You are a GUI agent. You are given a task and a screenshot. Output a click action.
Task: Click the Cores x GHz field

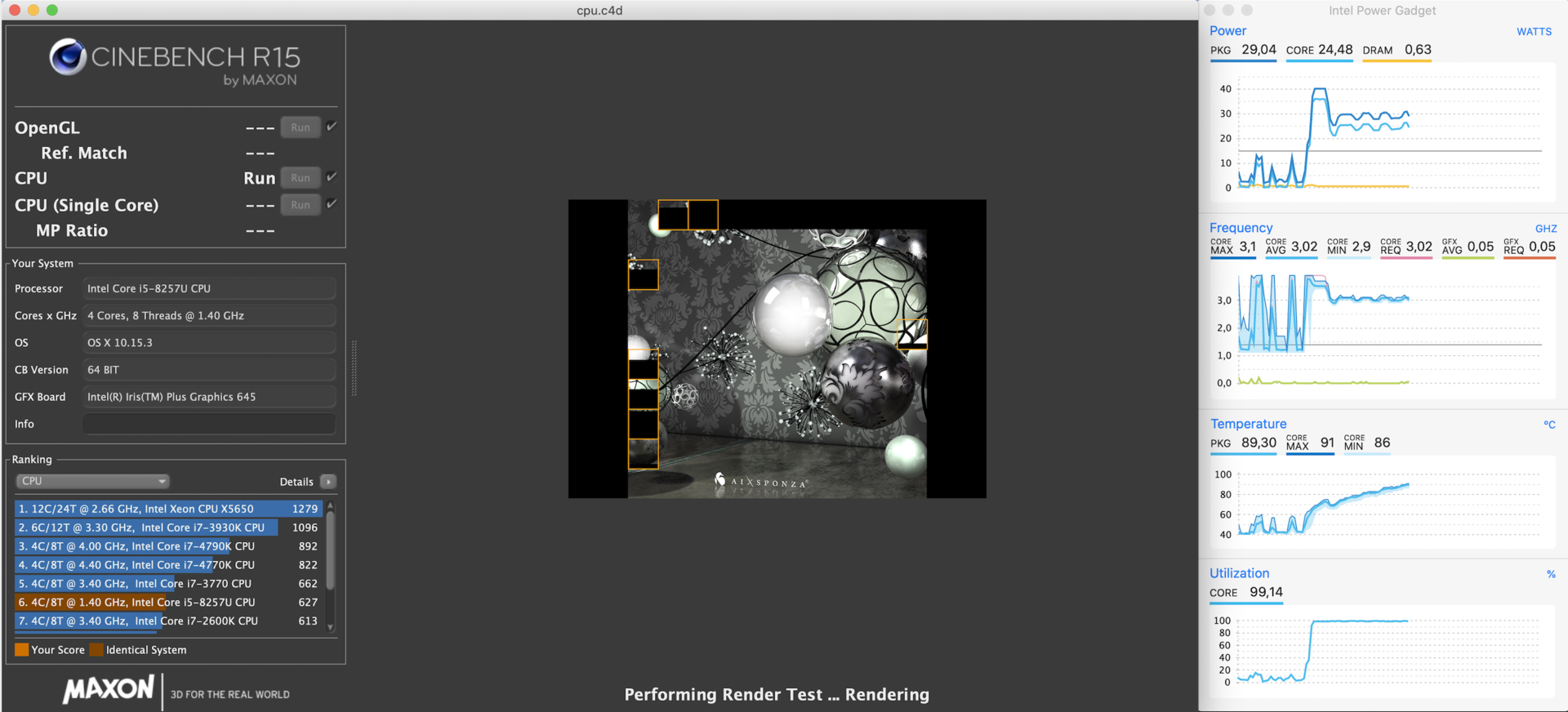click(209, 315)
